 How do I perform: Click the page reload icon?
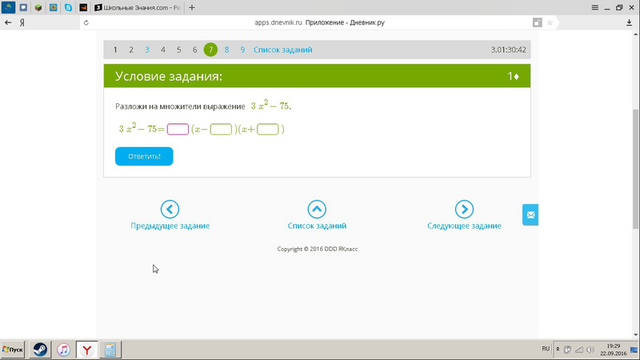click(x=86, y=23)
